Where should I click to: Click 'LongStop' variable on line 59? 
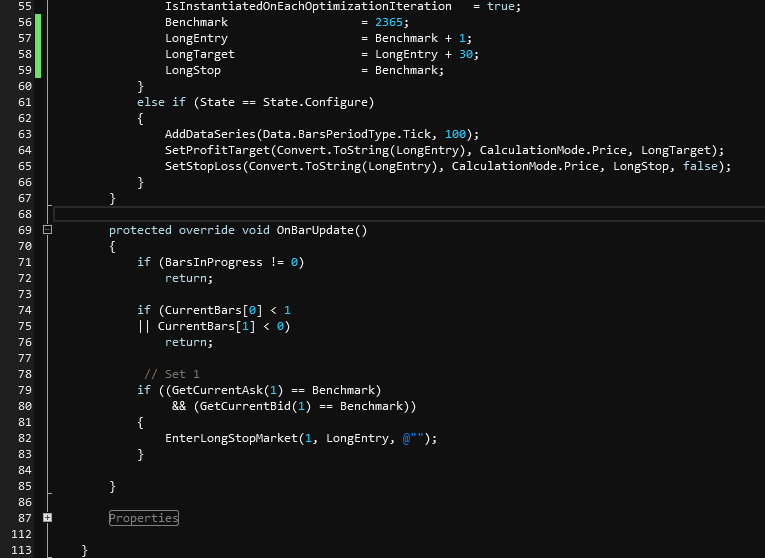[193, 70]
